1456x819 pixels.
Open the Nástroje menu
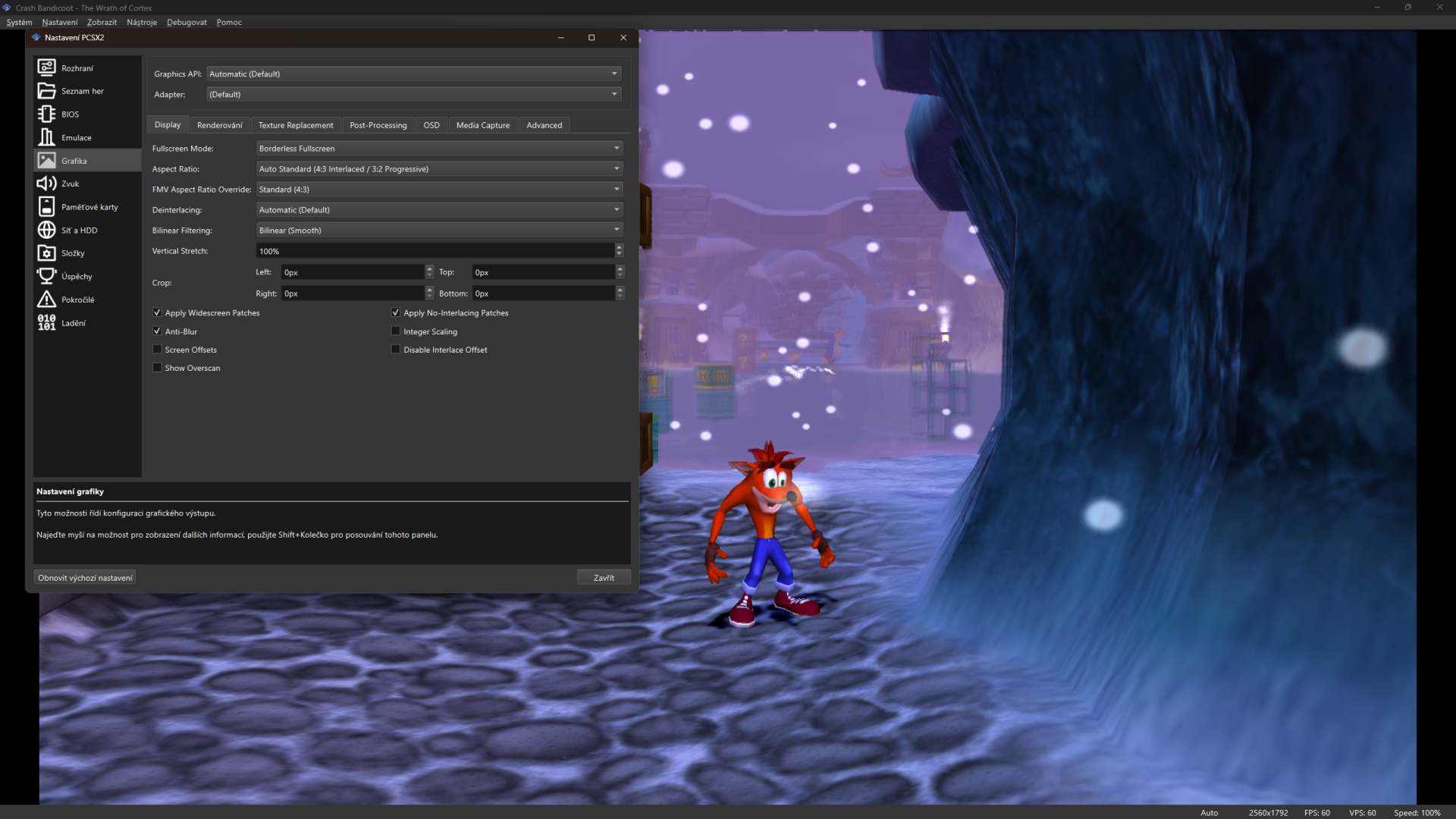(142, 22)
